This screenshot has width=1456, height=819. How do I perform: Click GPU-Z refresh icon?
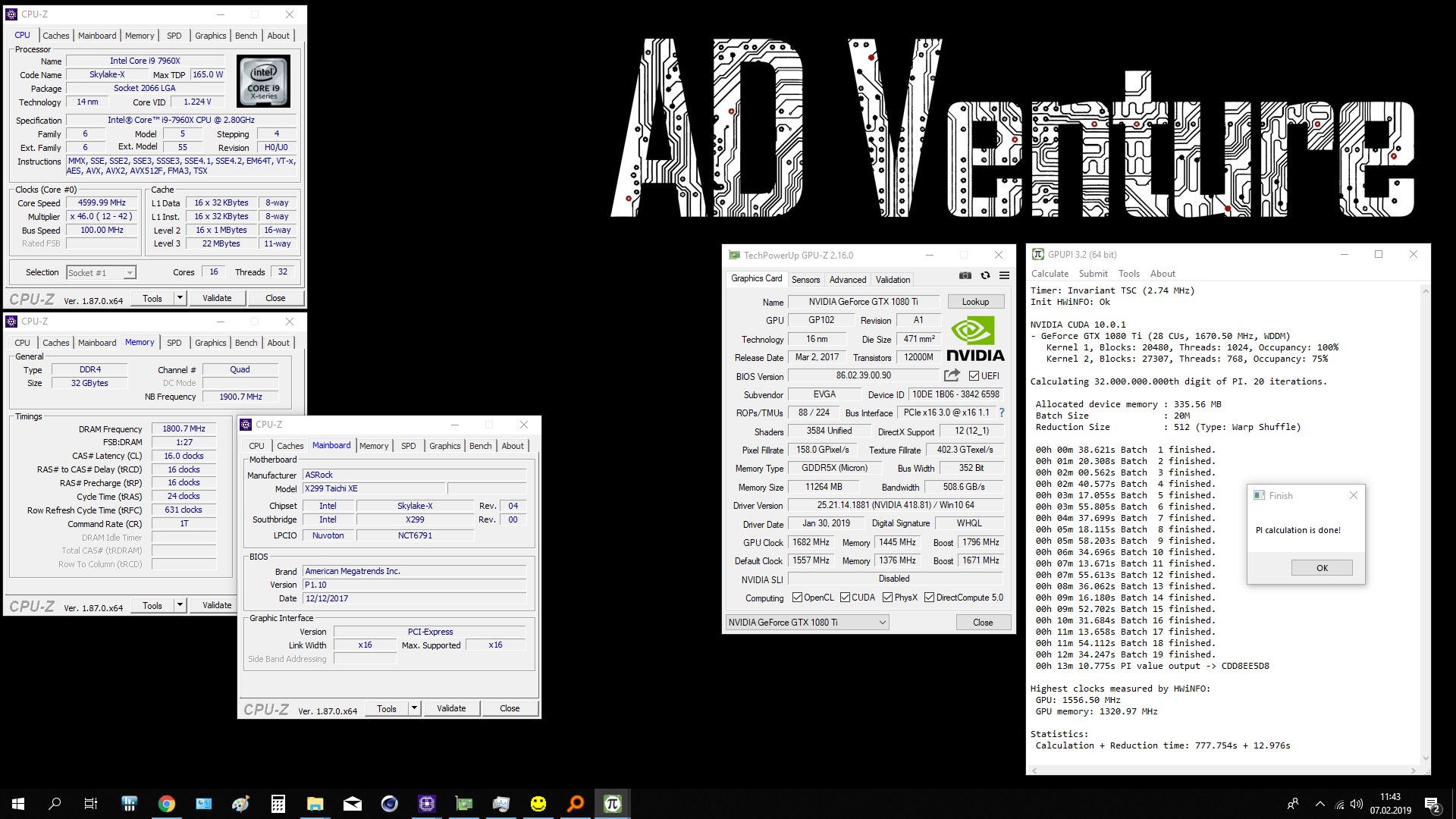tap(985, 275)
